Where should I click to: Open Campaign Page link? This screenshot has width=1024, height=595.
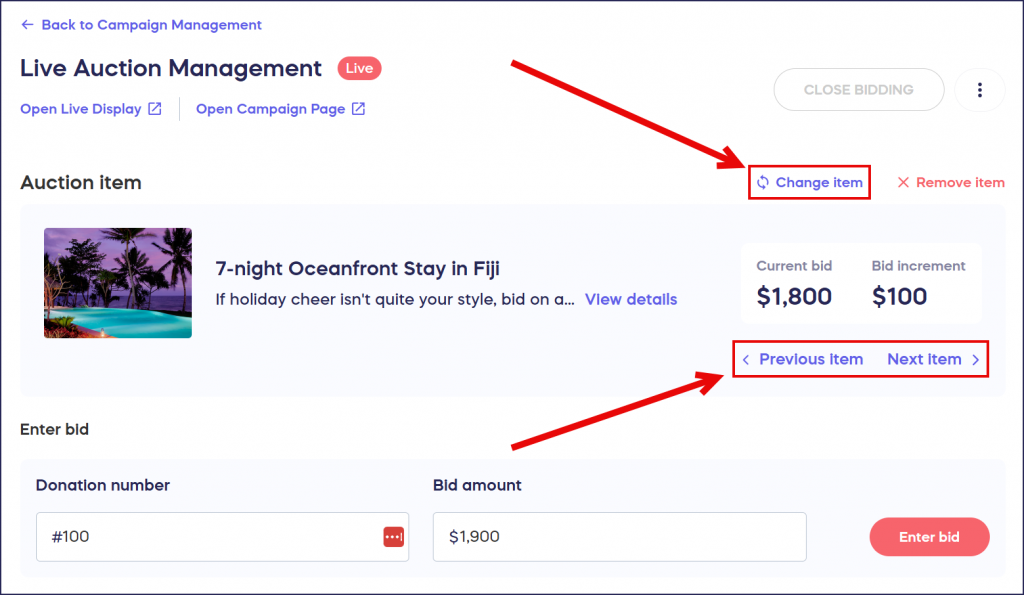point(270,109)
